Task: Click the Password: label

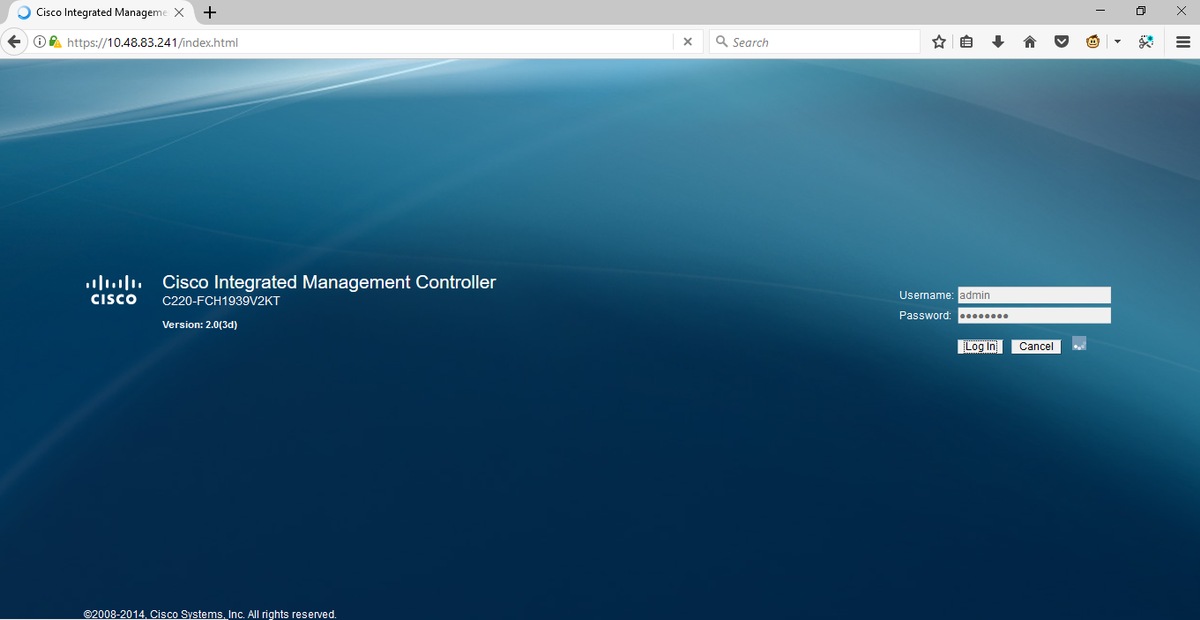Action: 925,316
